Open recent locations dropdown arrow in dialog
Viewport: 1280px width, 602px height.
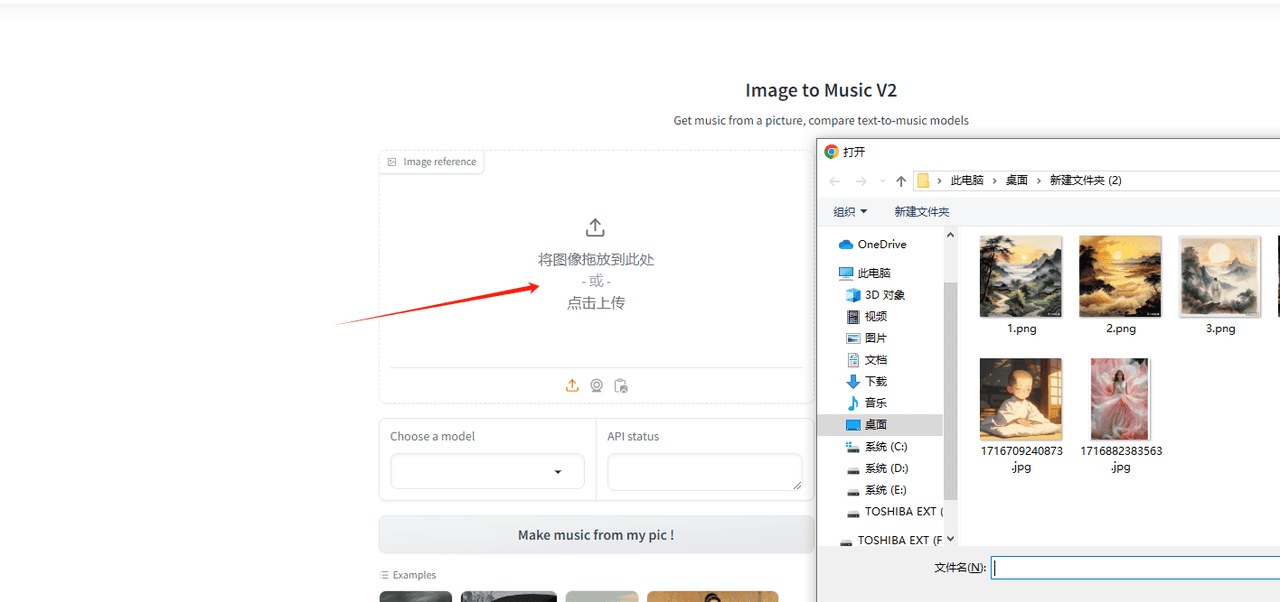tap(882, 181)
